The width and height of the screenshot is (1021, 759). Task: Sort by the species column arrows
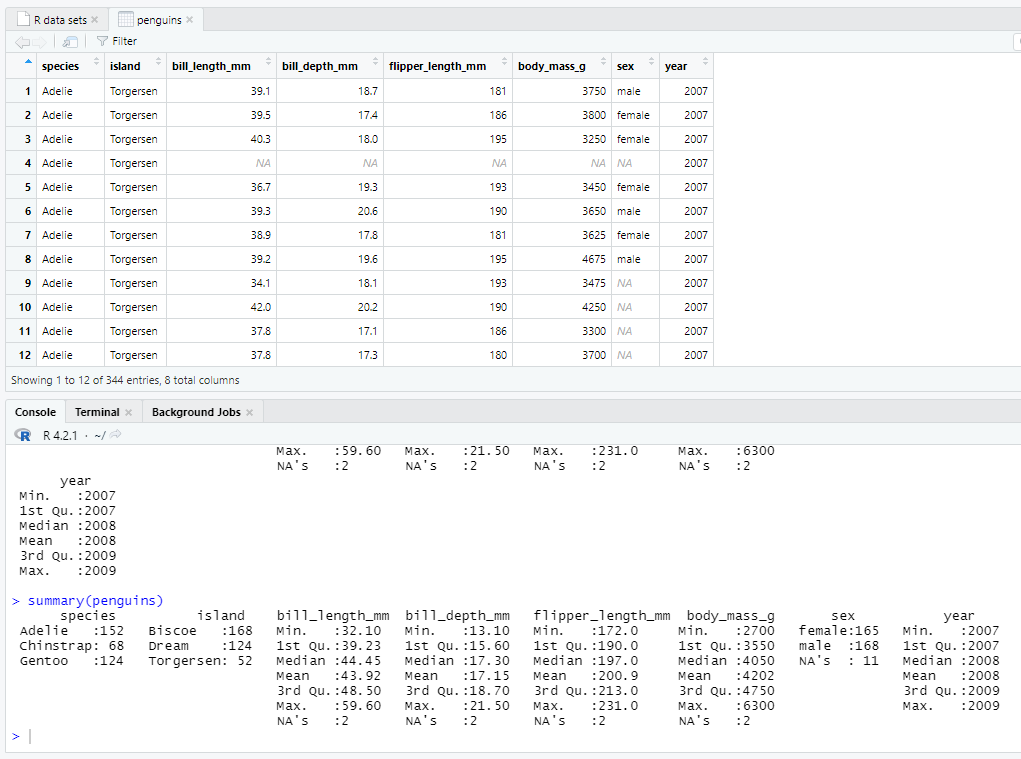96,62
